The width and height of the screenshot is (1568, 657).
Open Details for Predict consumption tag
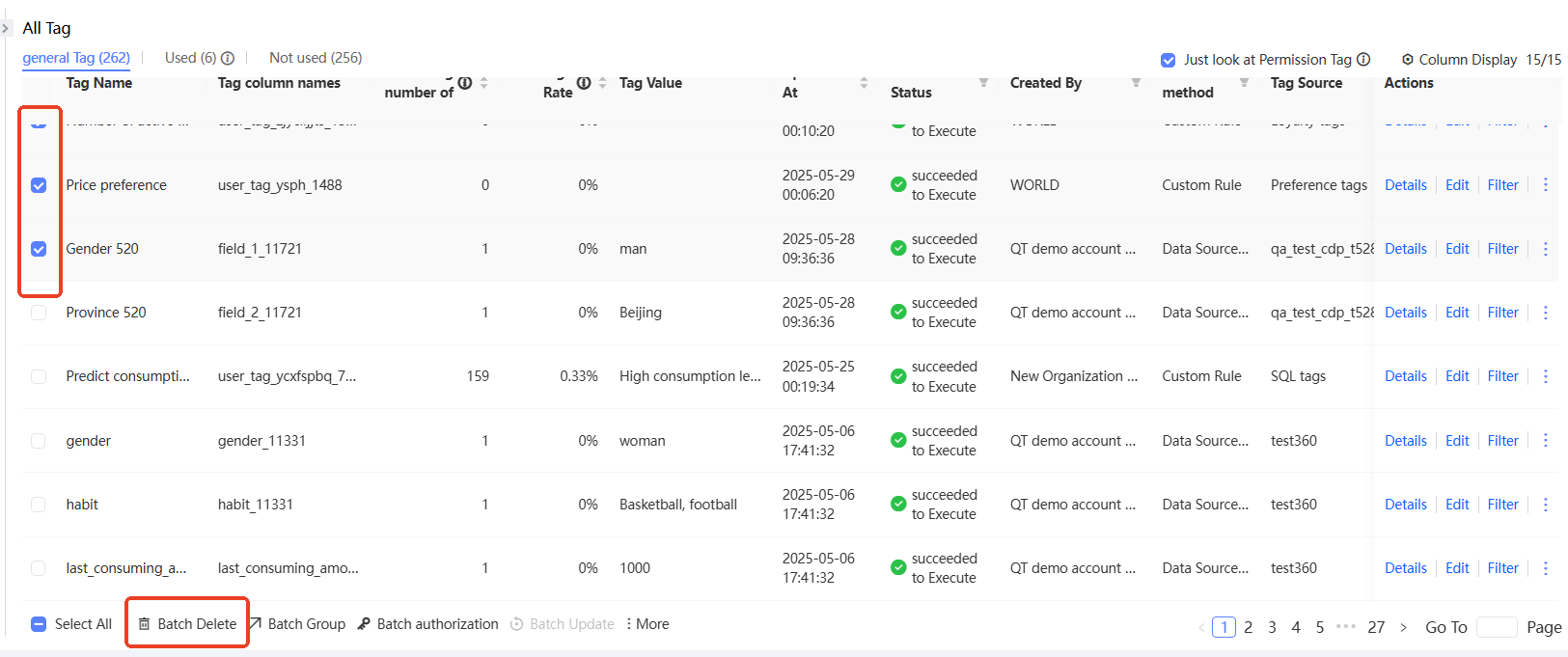(x=1405, y=376)
